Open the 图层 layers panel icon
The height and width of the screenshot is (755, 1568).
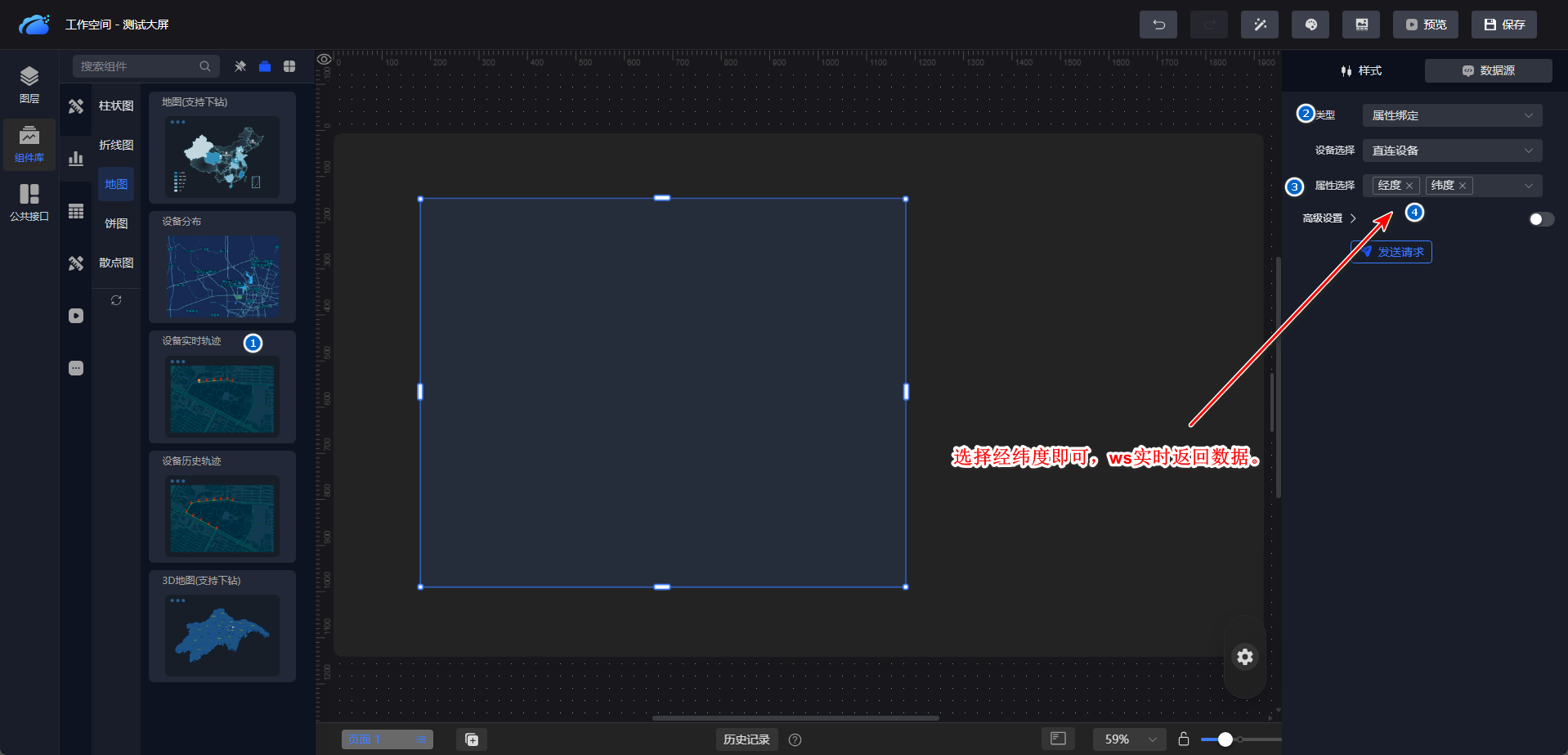tap(29, 84)
